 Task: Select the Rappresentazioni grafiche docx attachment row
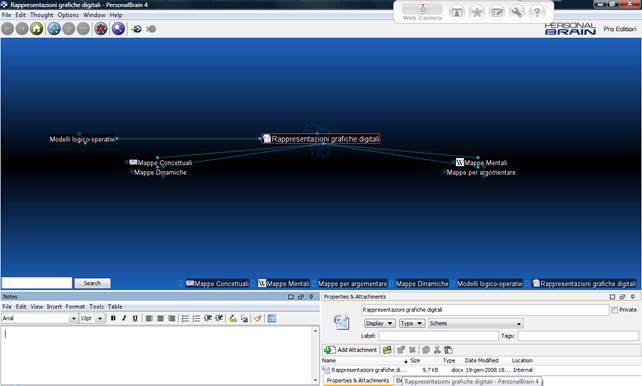[x=481, y=370]
